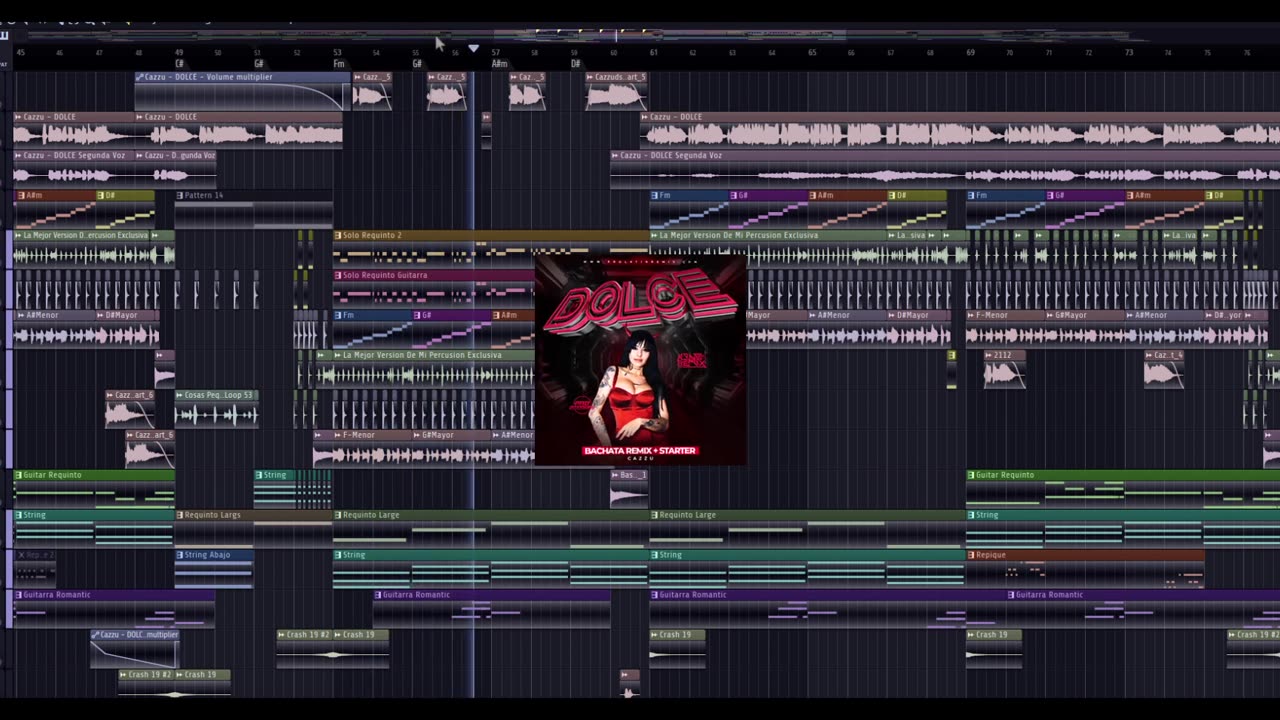
Task: Click the playhead triangle marker before bar 57
Action: click(473, 48)
